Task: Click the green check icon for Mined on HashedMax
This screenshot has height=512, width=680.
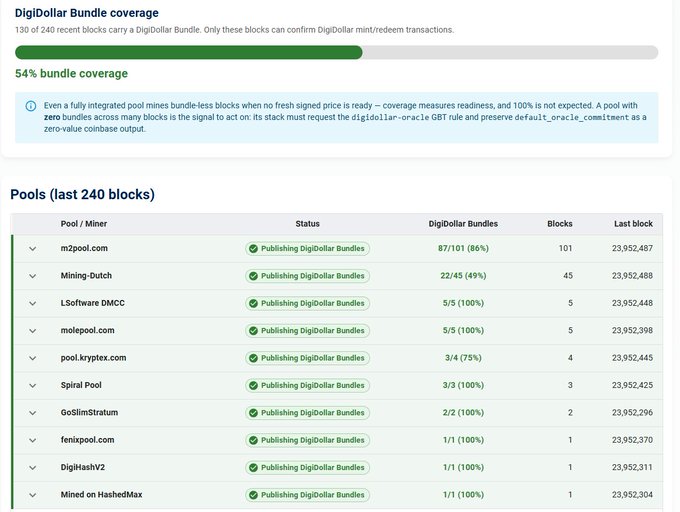Action: (253, 494)
